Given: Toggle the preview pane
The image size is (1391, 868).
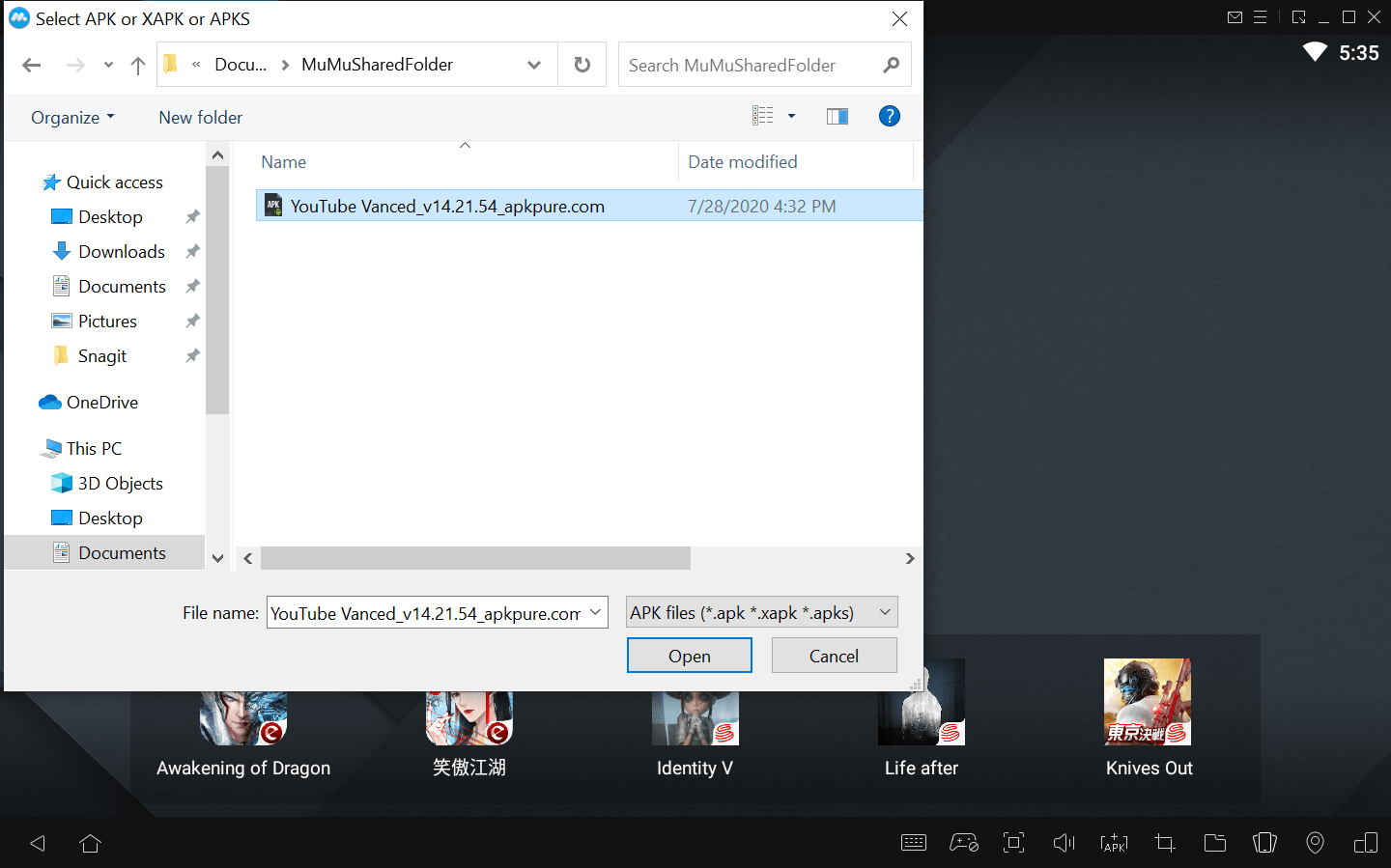Looking at the screenshot, I should (837, 115).
